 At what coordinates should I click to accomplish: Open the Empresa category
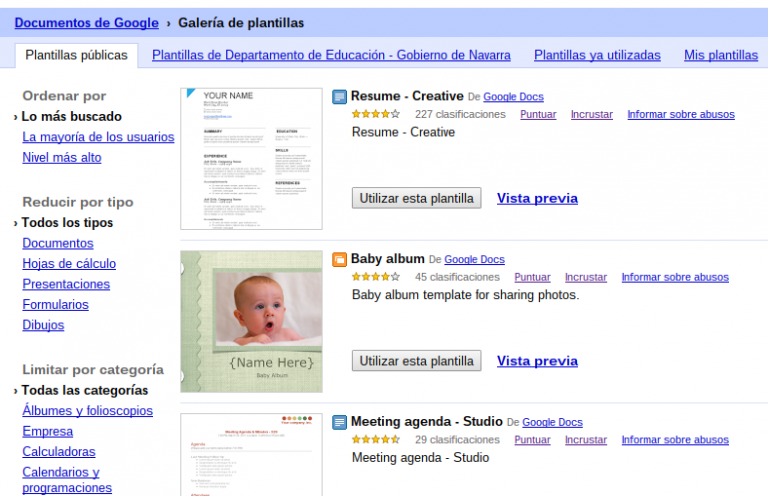[48, 431]
